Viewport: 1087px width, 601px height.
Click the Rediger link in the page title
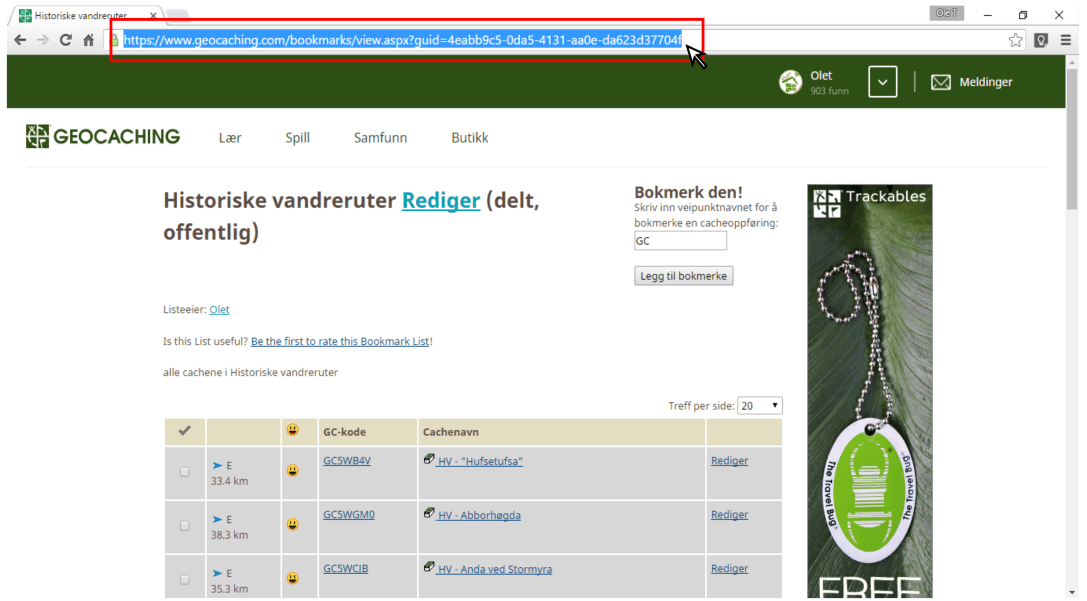tap(441, 200)
